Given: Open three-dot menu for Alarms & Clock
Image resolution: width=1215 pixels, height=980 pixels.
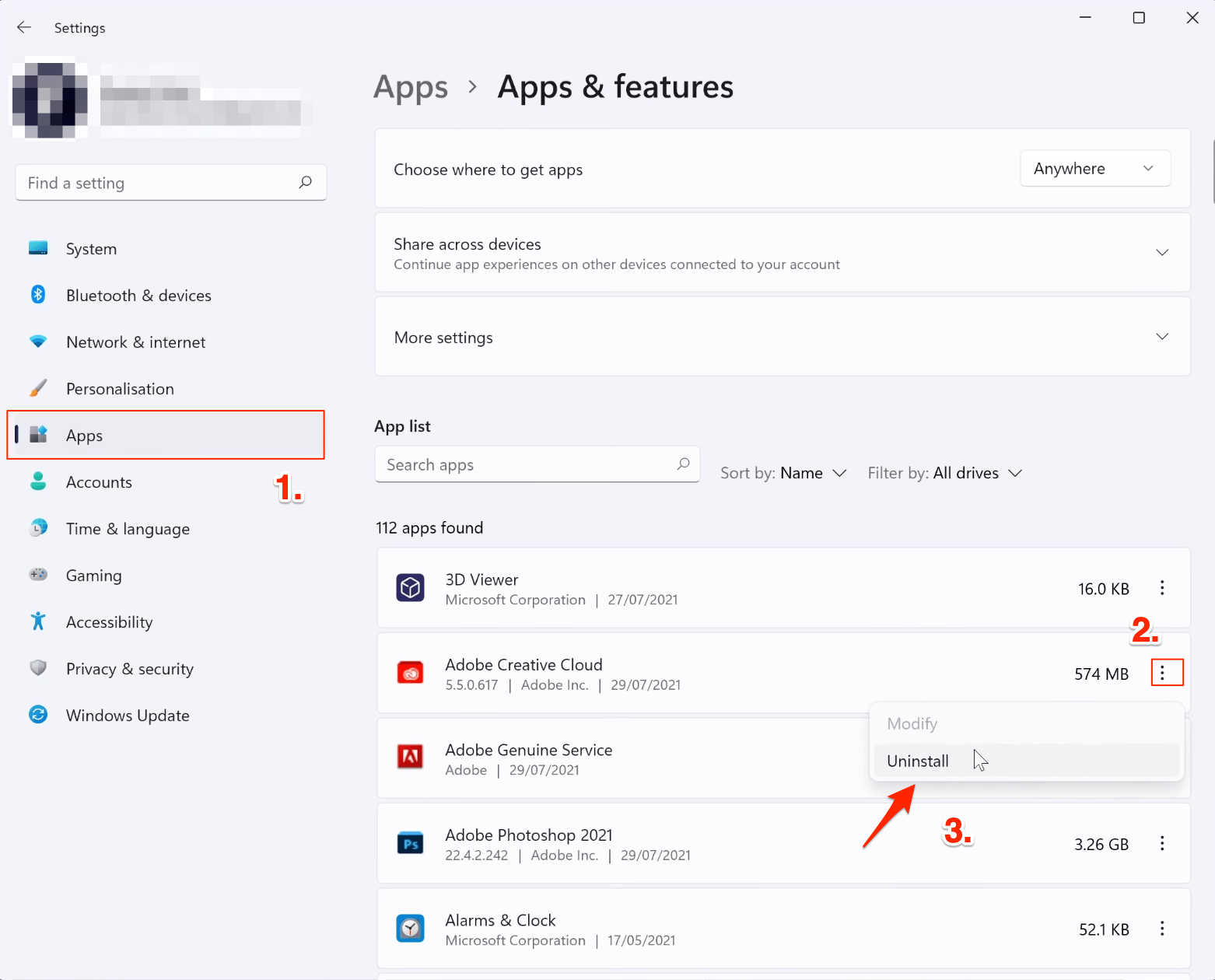Looking at the screenshot, I should pyautogui.click(x=1162, y=928).
